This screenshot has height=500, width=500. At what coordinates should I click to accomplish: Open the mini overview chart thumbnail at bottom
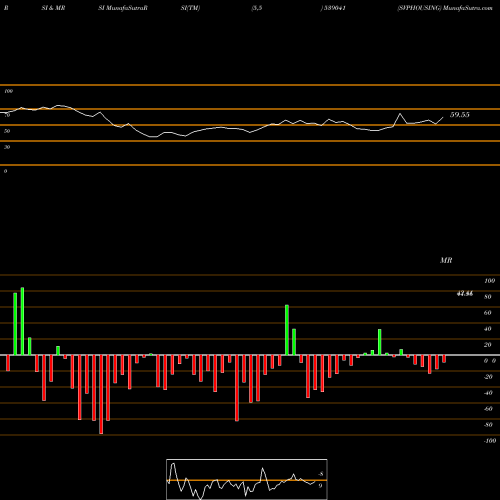(247, 479)
